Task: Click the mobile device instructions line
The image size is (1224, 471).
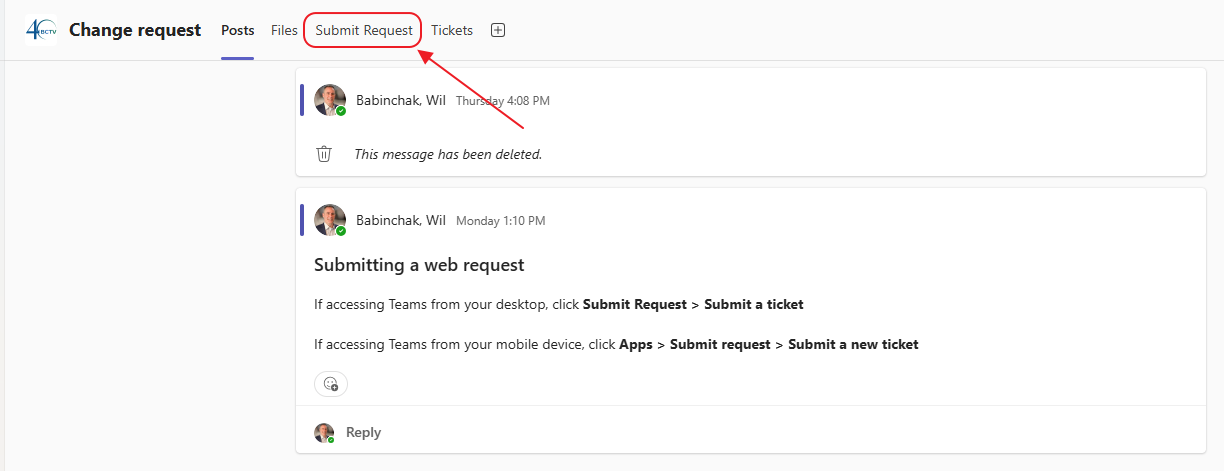Action: pos(616,344)
